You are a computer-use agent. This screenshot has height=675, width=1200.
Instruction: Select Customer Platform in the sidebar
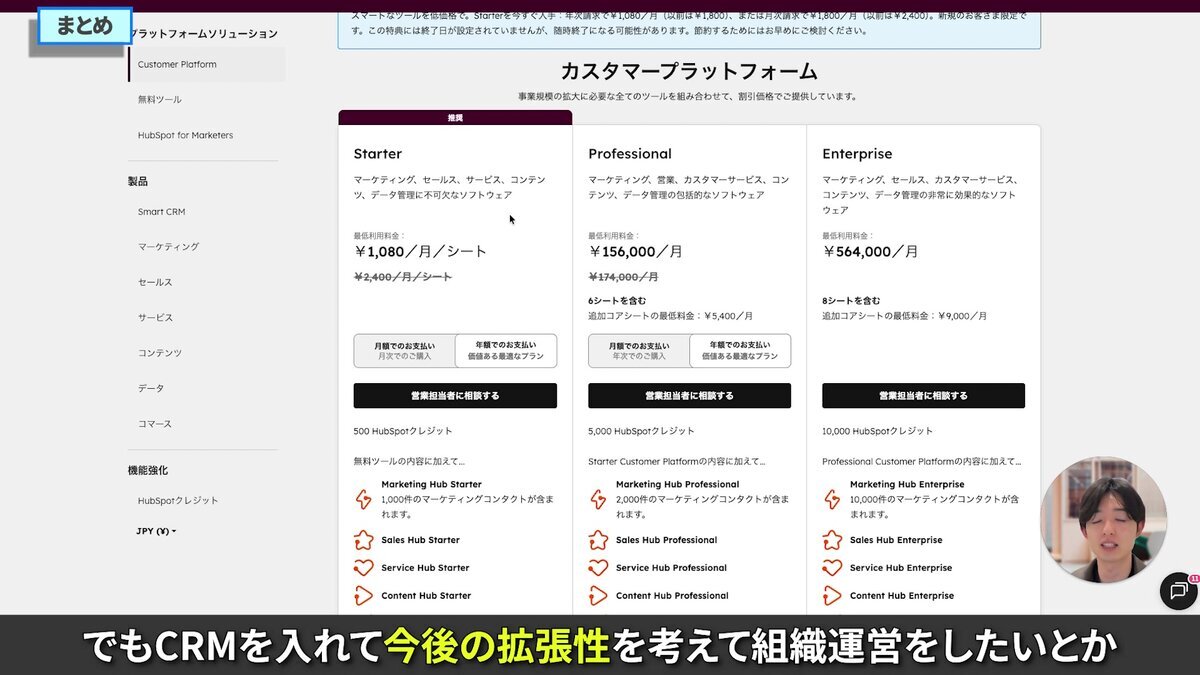point(176,63)
